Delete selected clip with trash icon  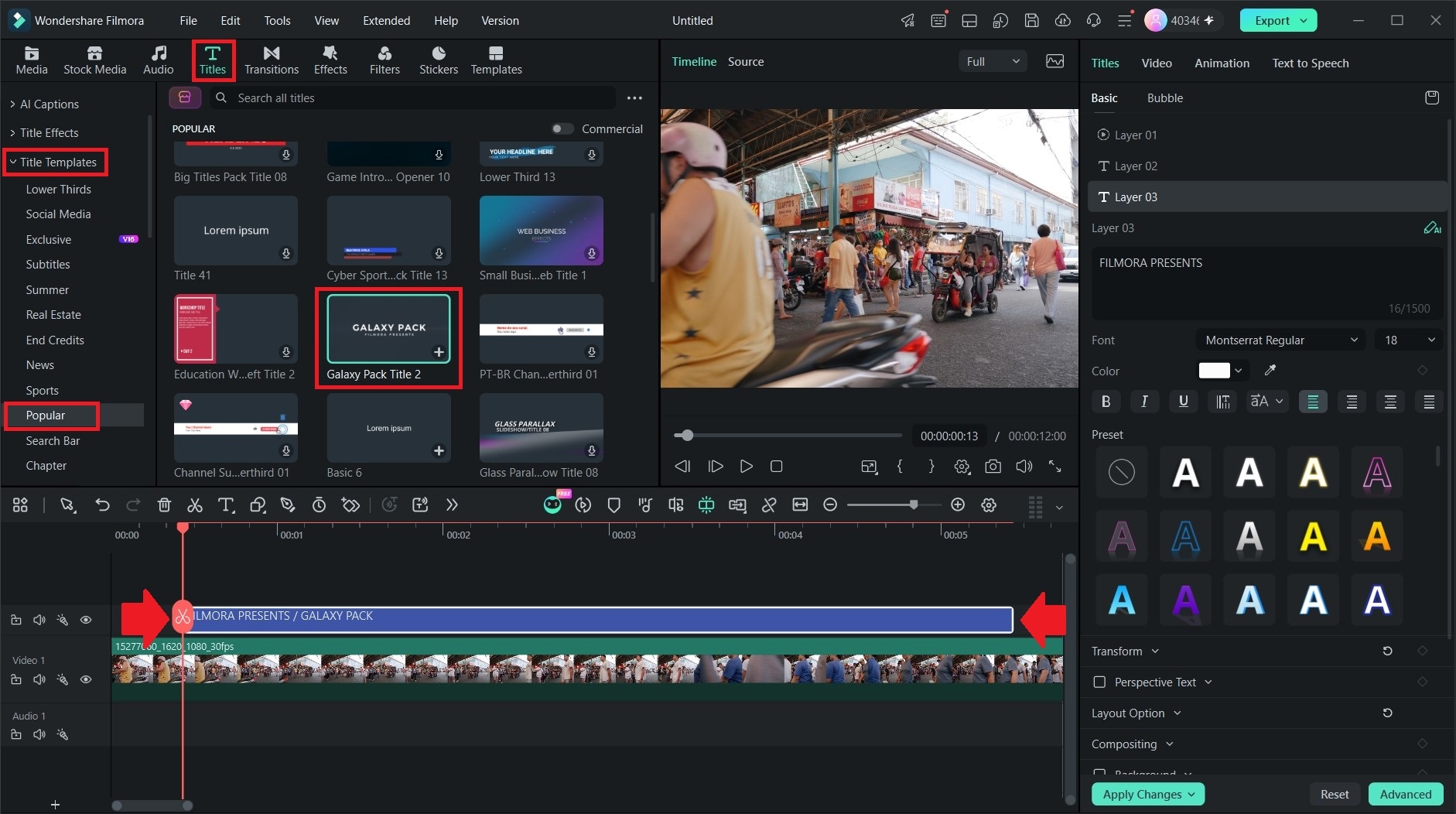click(x=164, y=505)
